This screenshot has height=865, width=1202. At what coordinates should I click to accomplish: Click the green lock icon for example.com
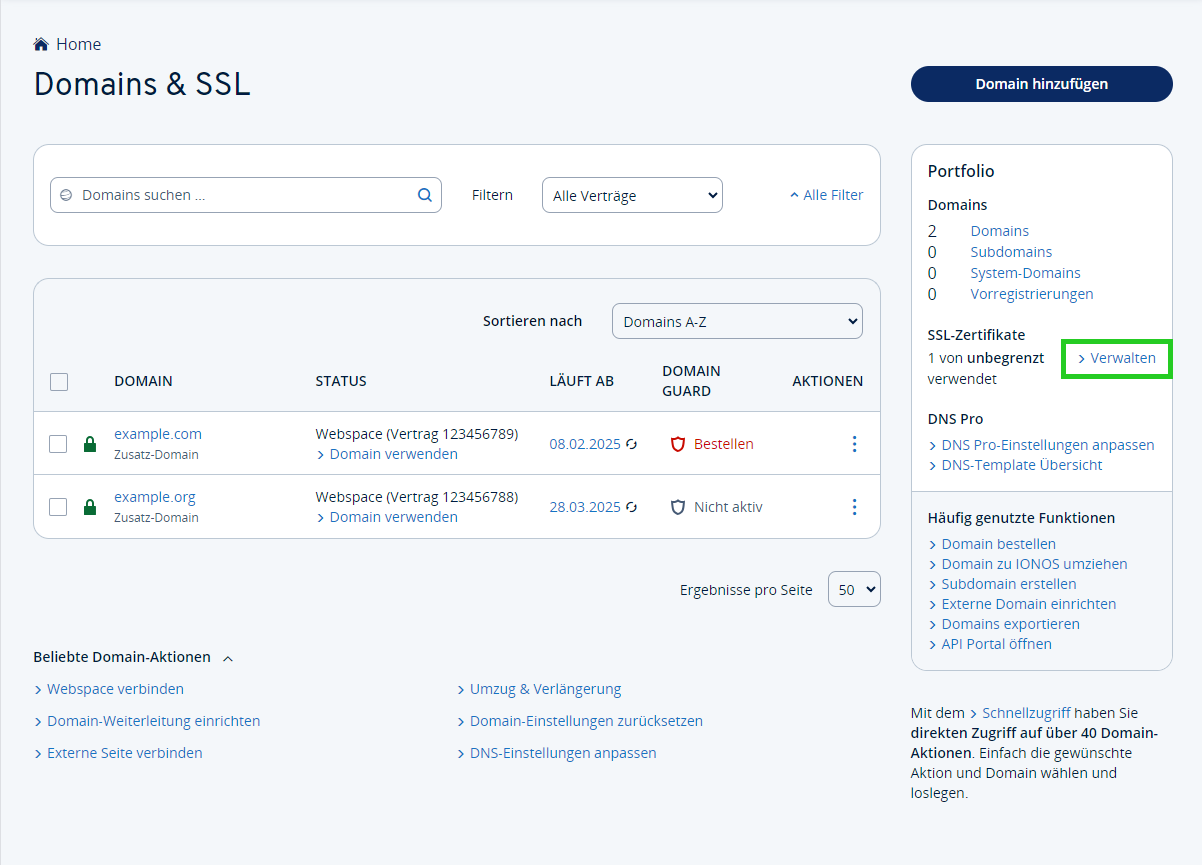click(90, 444)
